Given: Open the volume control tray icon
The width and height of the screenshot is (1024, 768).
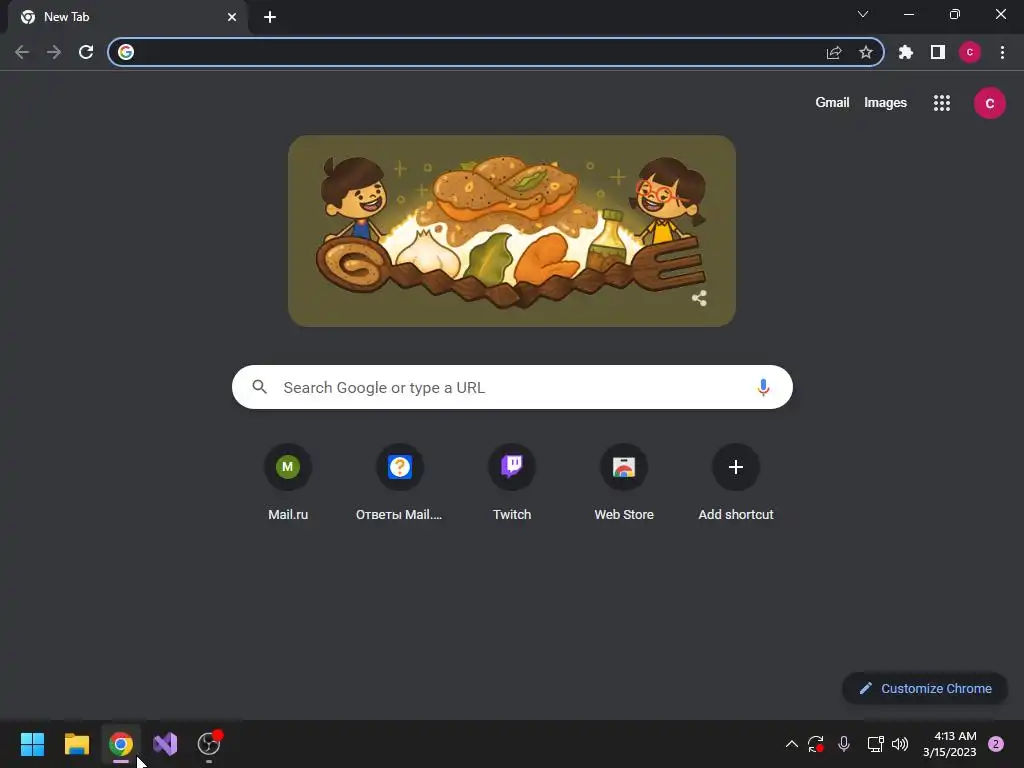Looking at the screenshot, I should [900, 744].
